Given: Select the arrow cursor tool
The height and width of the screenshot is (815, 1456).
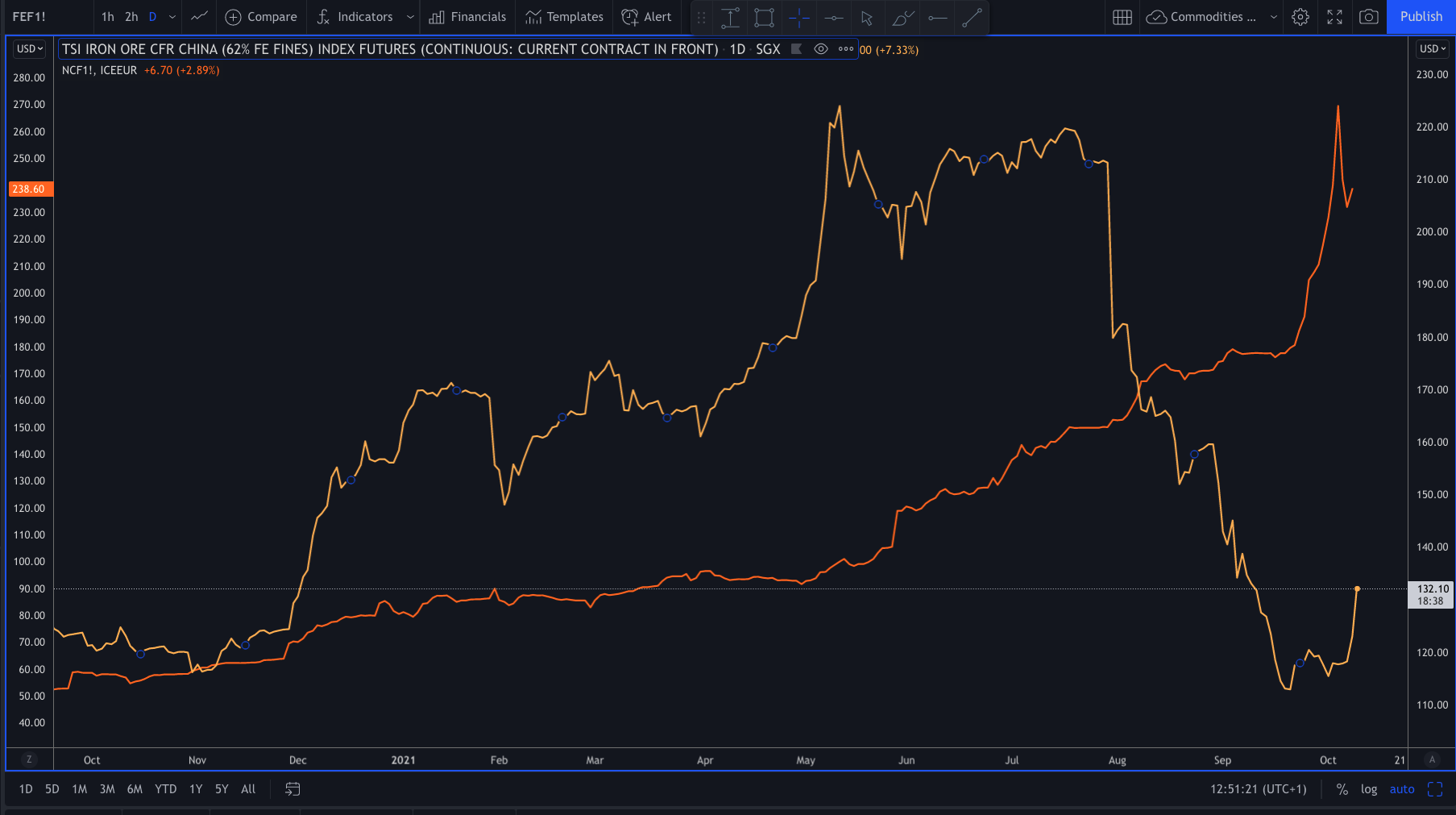Looking at the screenshot, I should click(x=867, y=17).
